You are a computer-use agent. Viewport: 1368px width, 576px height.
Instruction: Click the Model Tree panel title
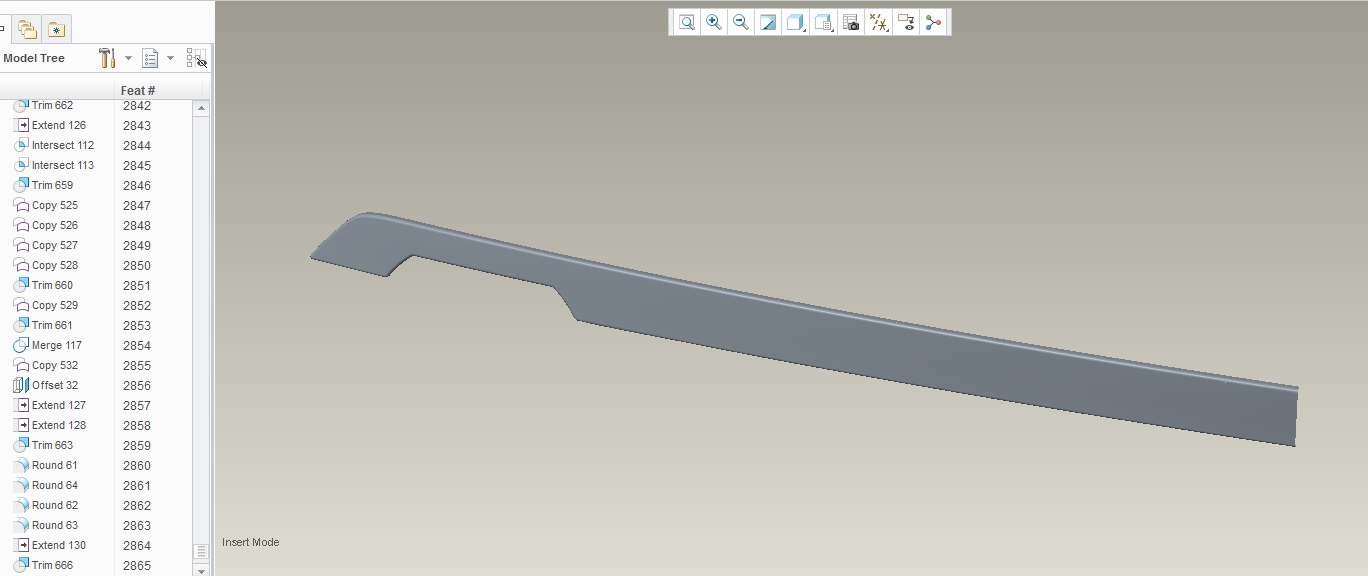tap(34, 58)
